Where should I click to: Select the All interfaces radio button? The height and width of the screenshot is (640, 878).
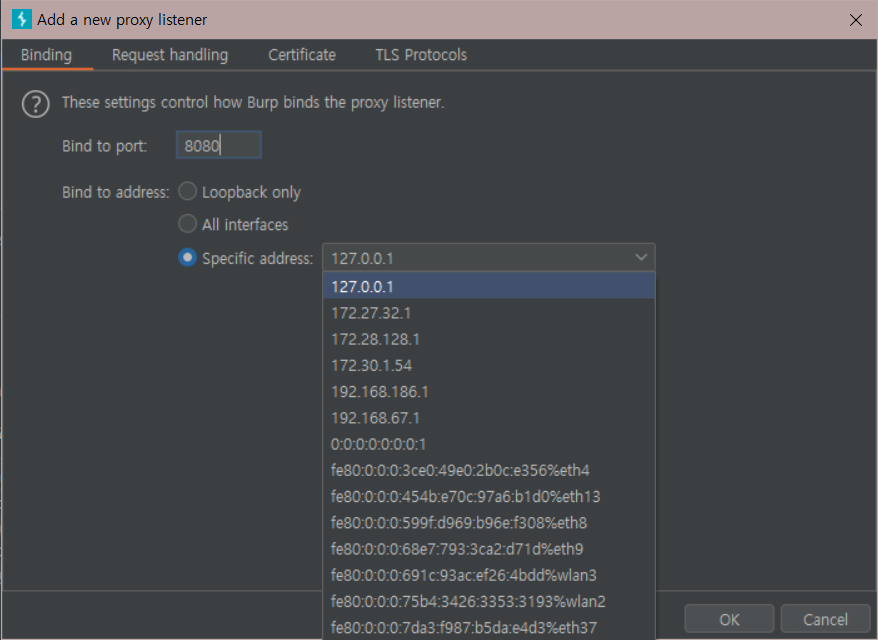pyautogui.click(x=188, y=224)
